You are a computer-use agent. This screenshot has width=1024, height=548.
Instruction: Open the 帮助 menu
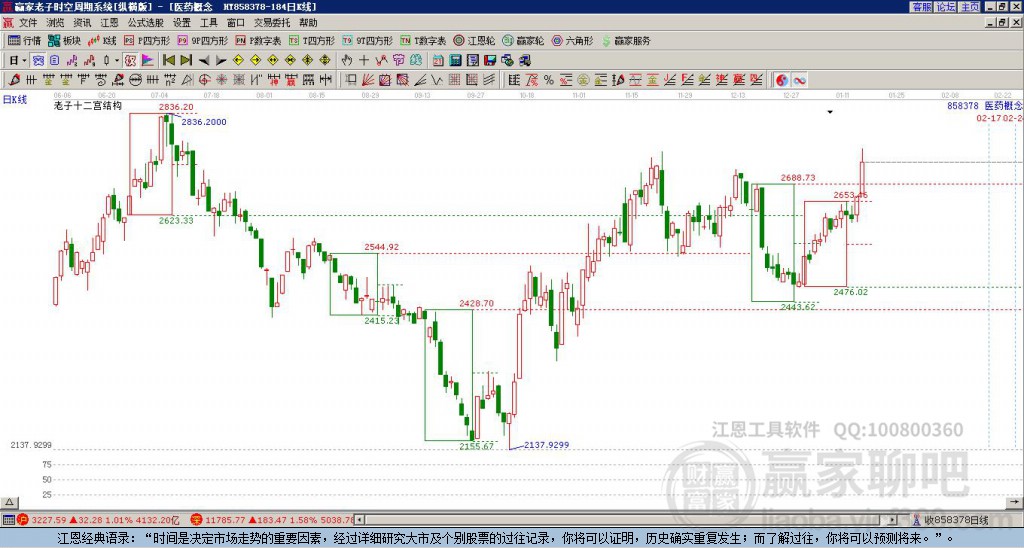[308, 23]
